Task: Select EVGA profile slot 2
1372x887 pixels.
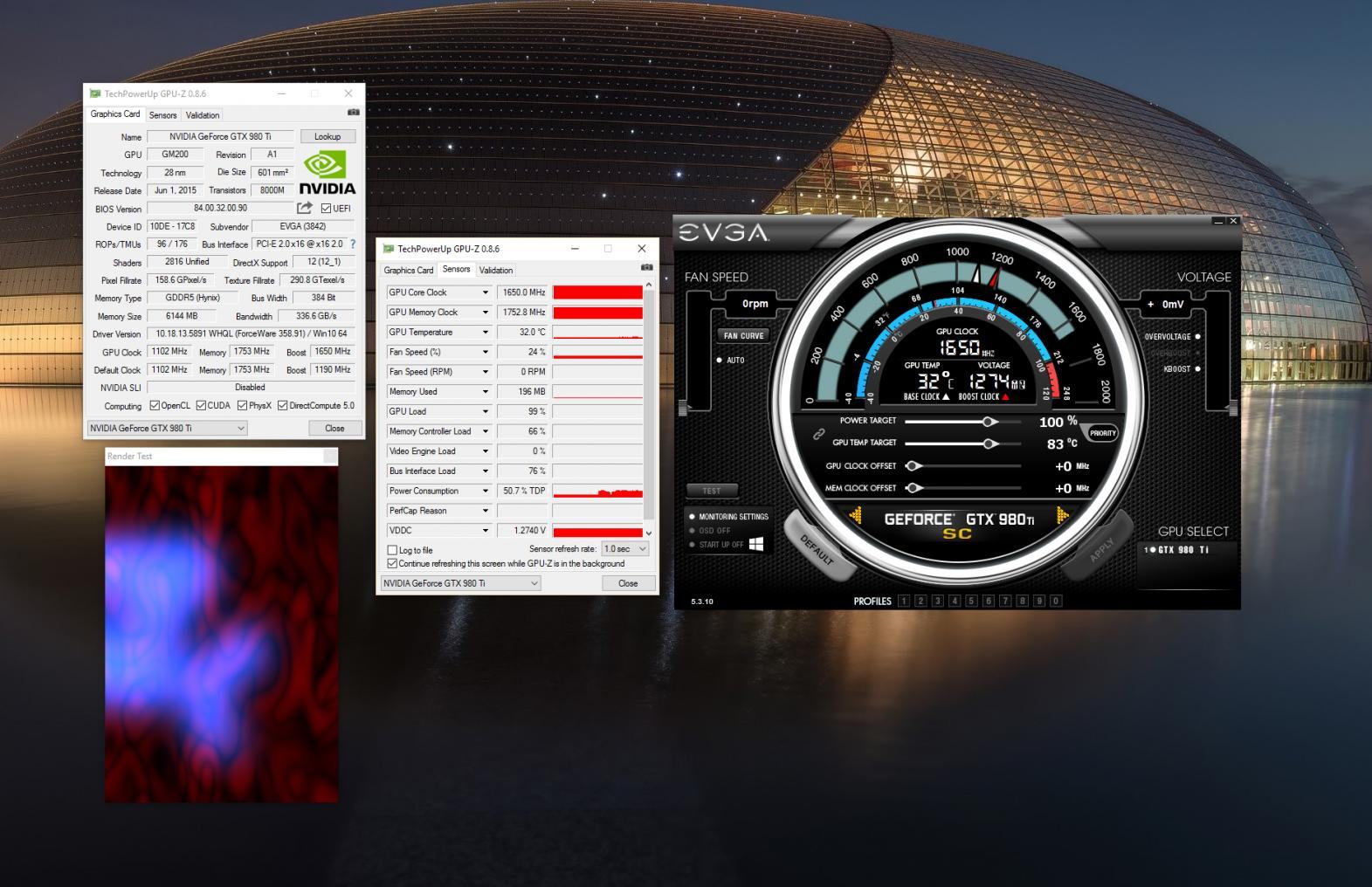Action: click(920, 601)
